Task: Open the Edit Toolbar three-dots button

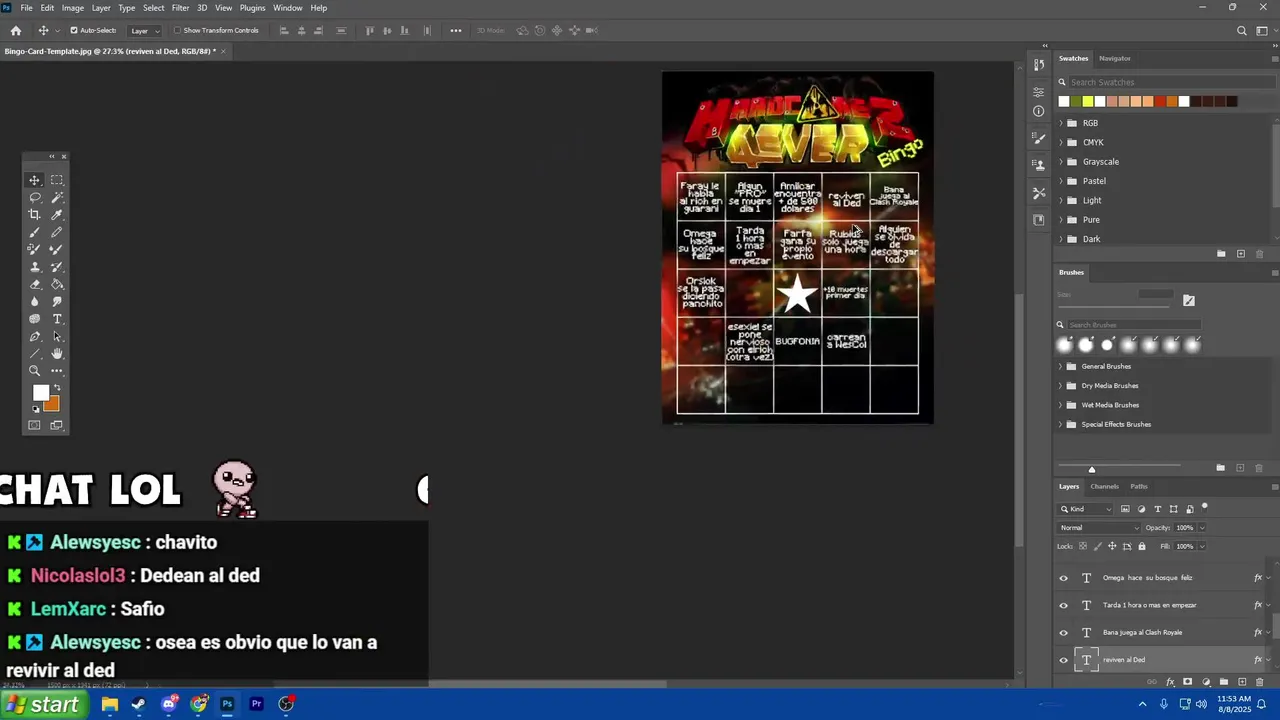Action: point(57,371)
